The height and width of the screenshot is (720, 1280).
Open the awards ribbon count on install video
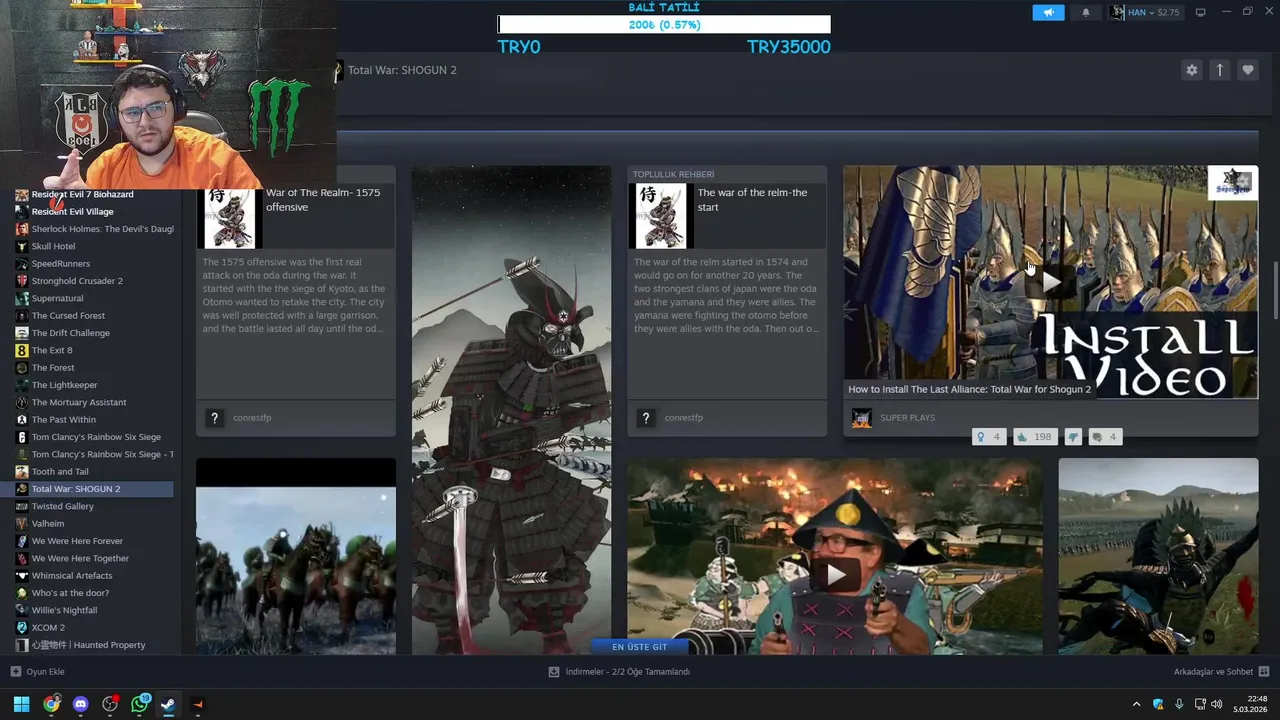[x=988, y=437]
